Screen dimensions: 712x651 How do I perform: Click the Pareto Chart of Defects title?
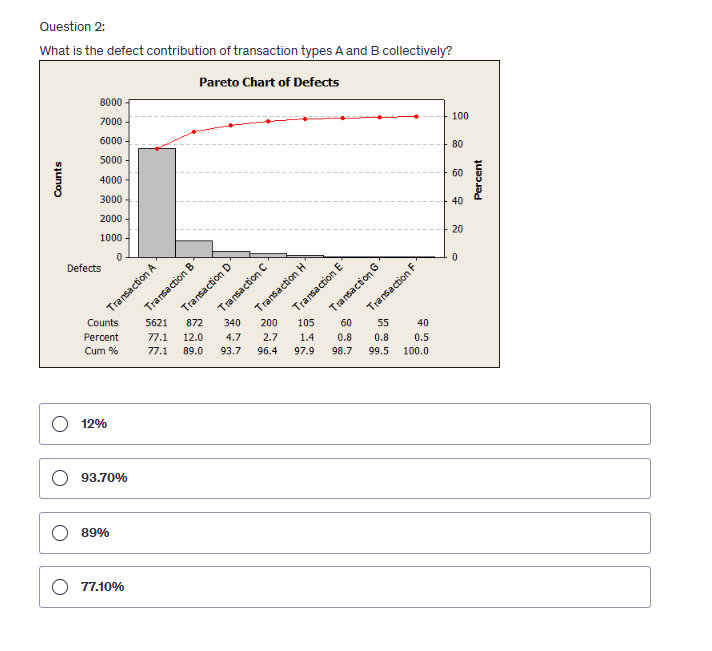(268, 82)
